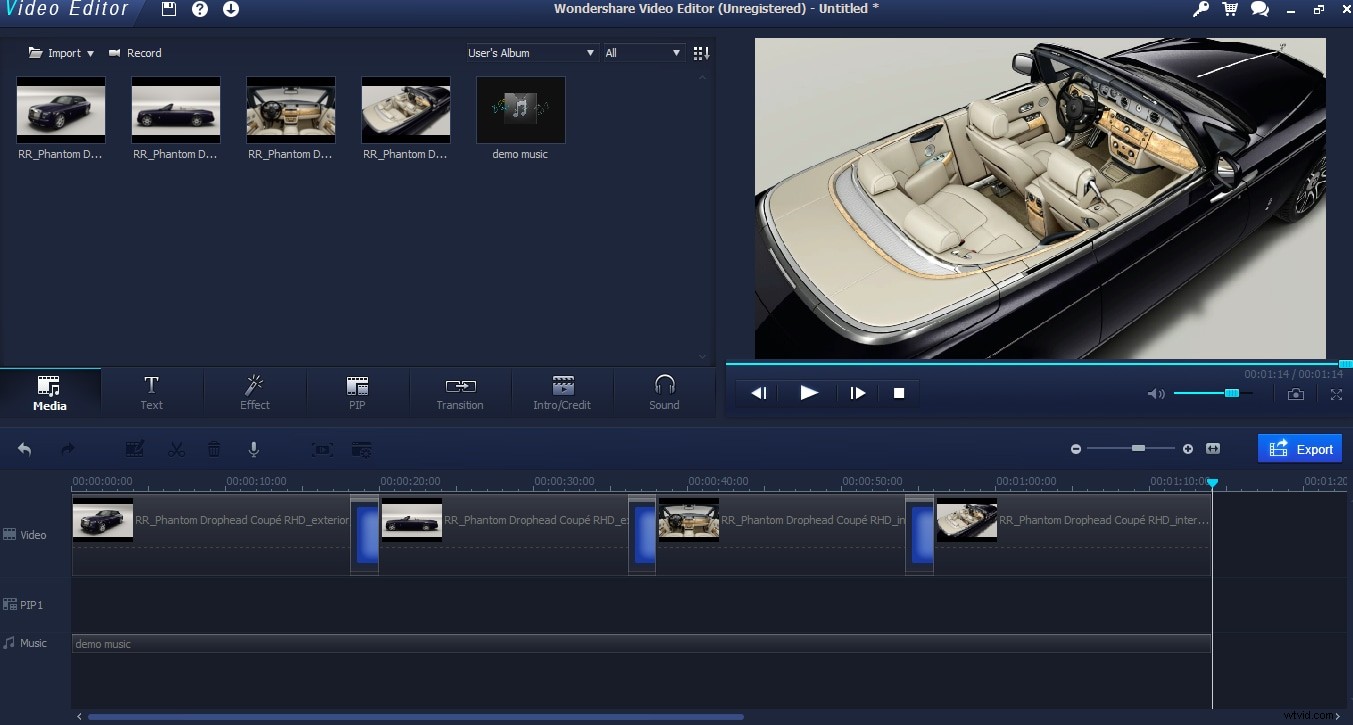
Task: Toggle the thumbnail grid view in media library
Action: pyautogui.click(x=700, y=52)
